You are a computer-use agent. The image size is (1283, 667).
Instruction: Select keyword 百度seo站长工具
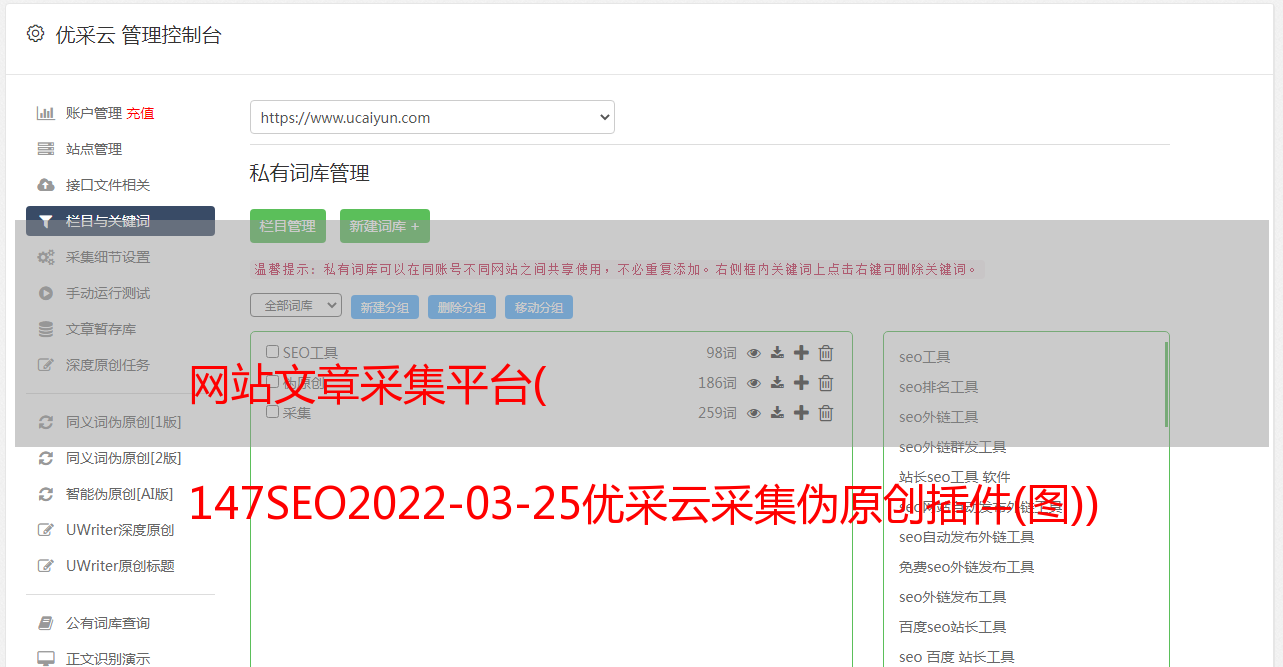(x=953, y=627)
